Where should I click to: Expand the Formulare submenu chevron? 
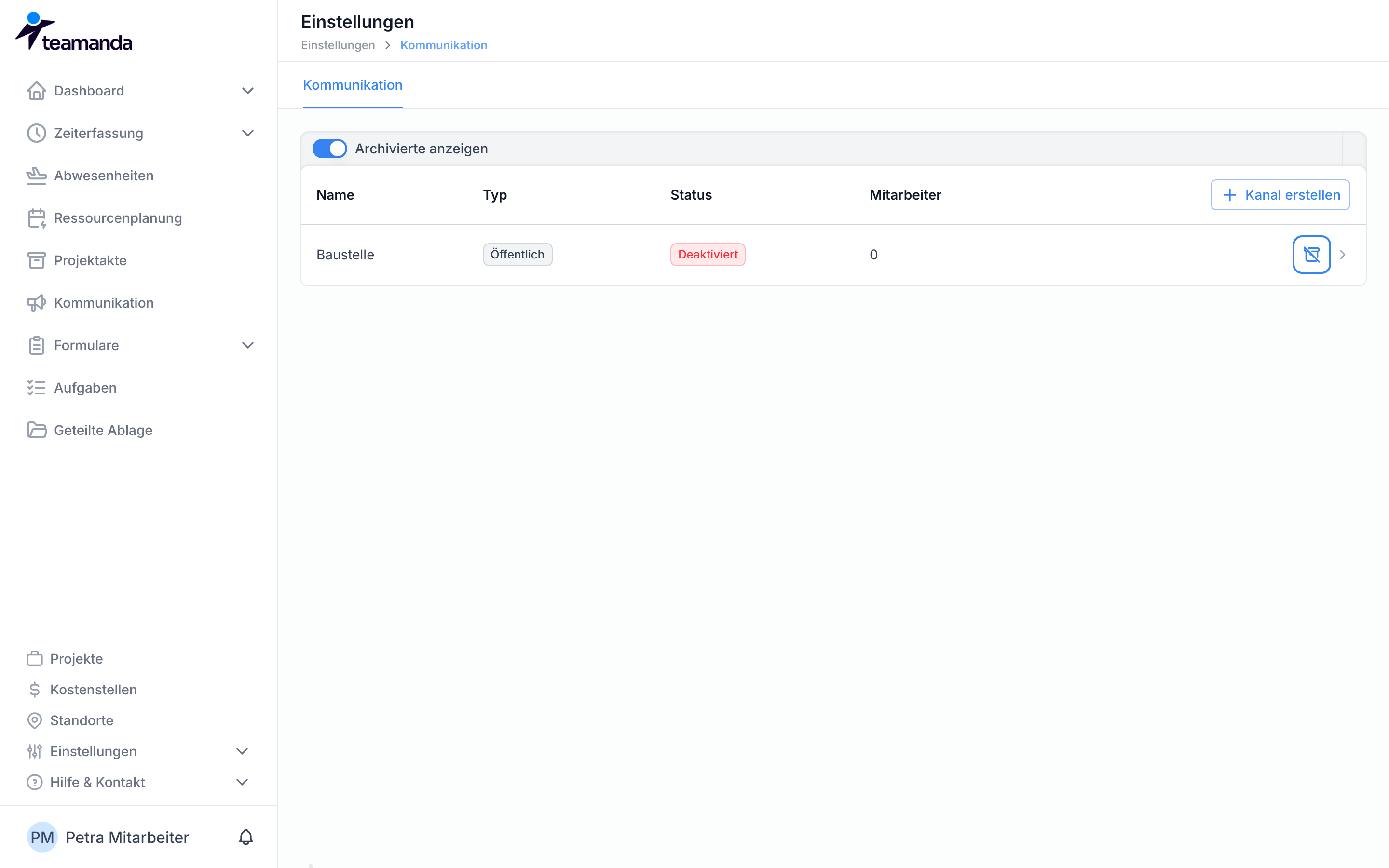tap(247, 346)
